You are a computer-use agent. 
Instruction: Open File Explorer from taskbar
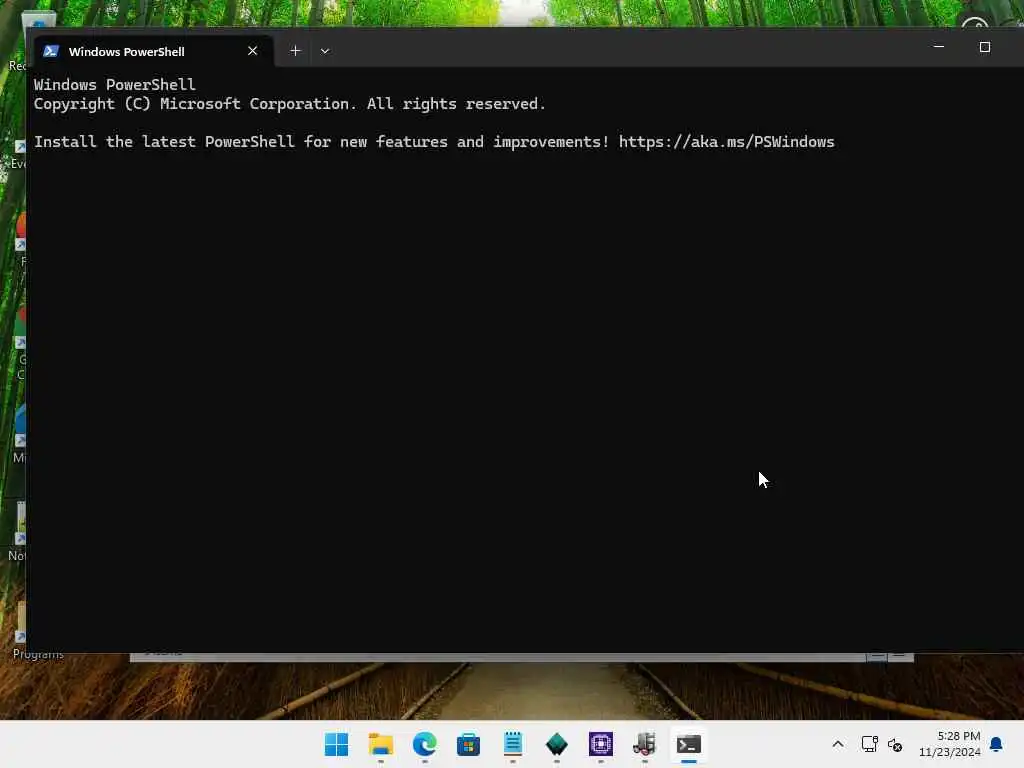point(381,744)
